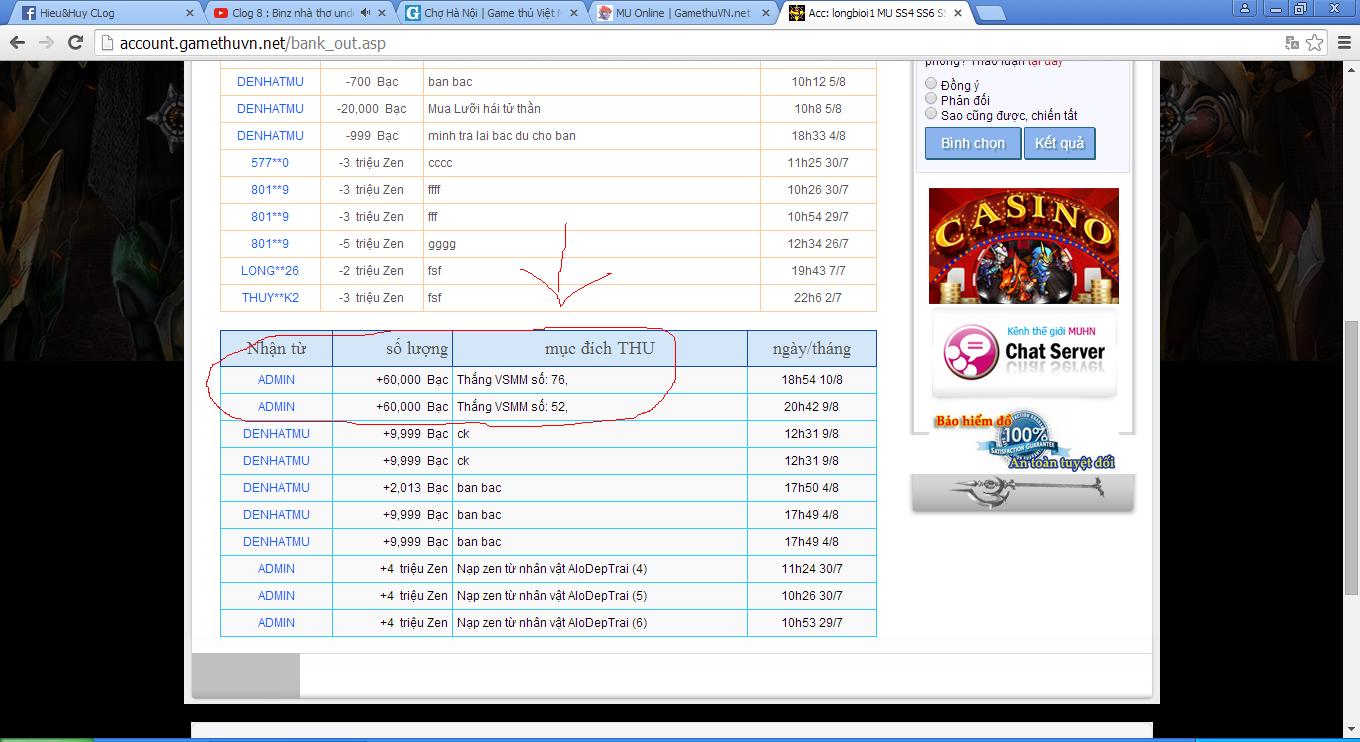Close the Clog 8 YouTube tab
Screen dimensions: 1360x742
point(383,13)
